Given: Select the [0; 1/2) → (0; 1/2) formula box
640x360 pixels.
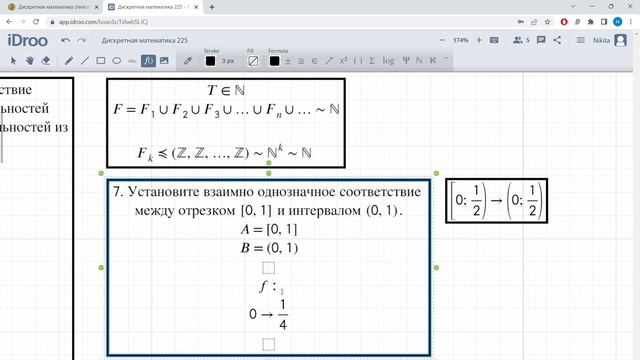Looking at the screenshot, I should coord(496,200).
